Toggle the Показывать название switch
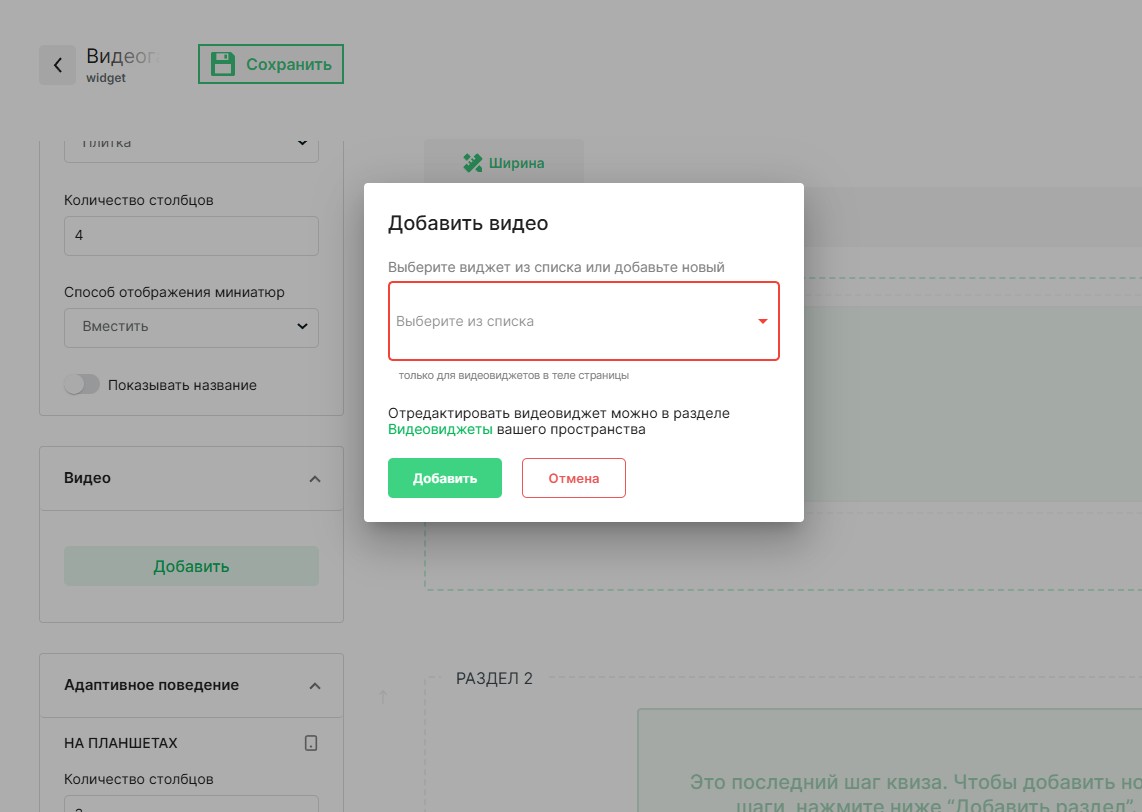The width and height of the screenshot is (1142, 812). [82, 385]
